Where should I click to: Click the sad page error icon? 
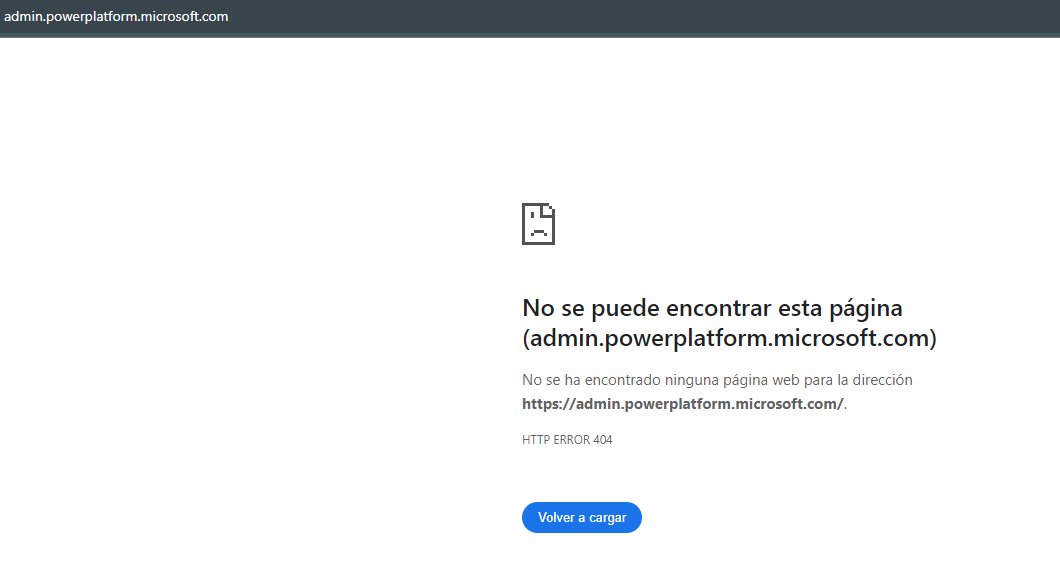pyautogui.click(x=538, y=224)
